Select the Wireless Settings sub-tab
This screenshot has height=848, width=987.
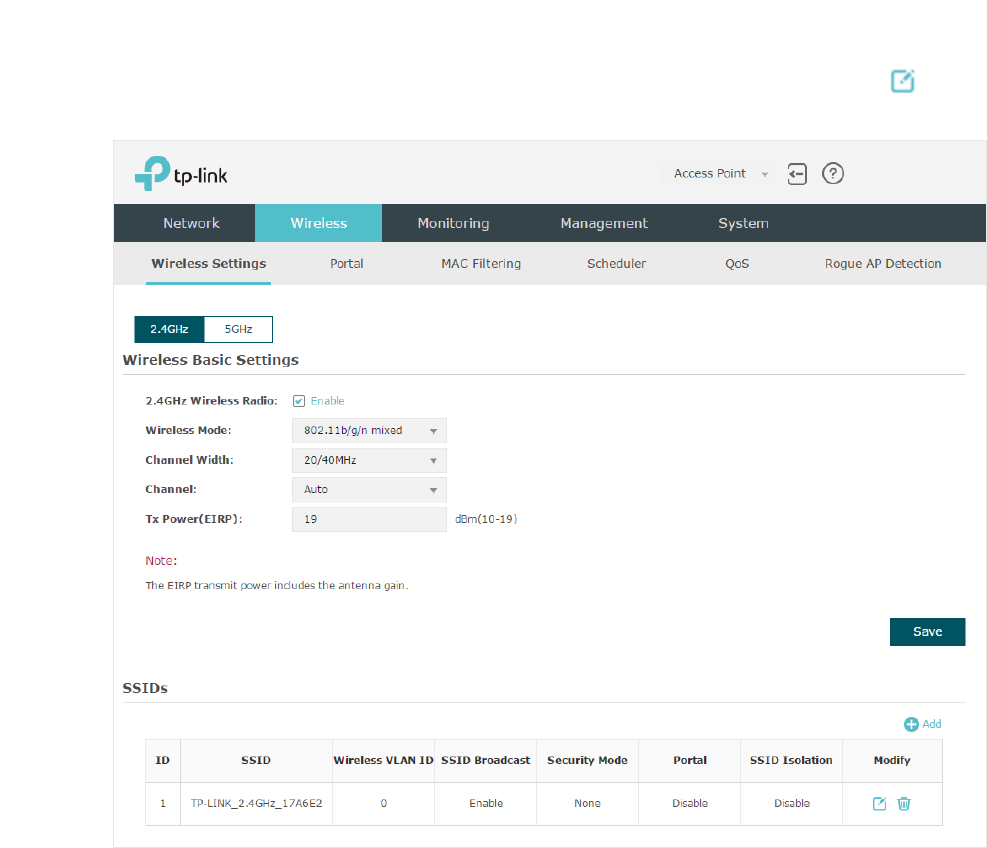click(208, 264)
